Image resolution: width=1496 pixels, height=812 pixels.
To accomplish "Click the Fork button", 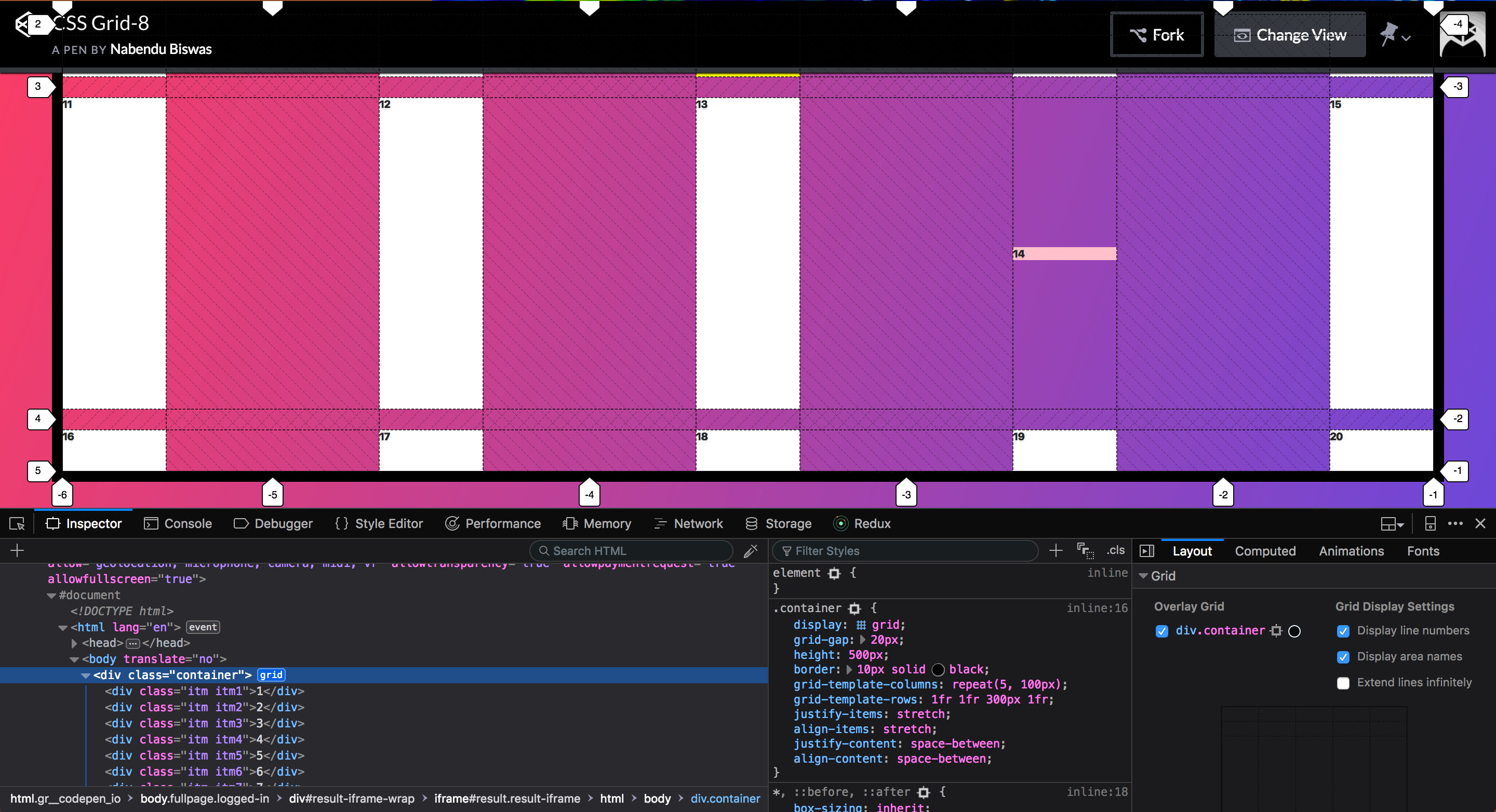I will tap(1156, 35).
